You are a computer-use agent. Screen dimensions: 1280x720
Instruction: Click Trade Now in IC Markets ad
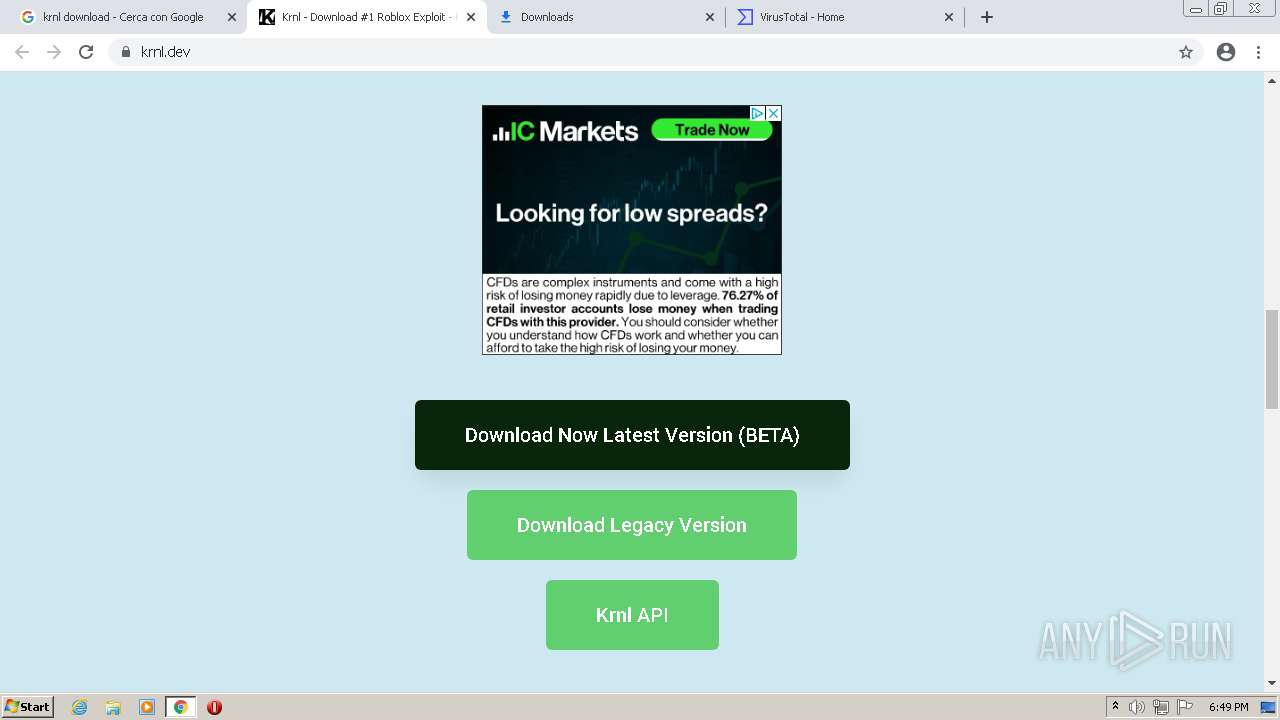(712, 130)
